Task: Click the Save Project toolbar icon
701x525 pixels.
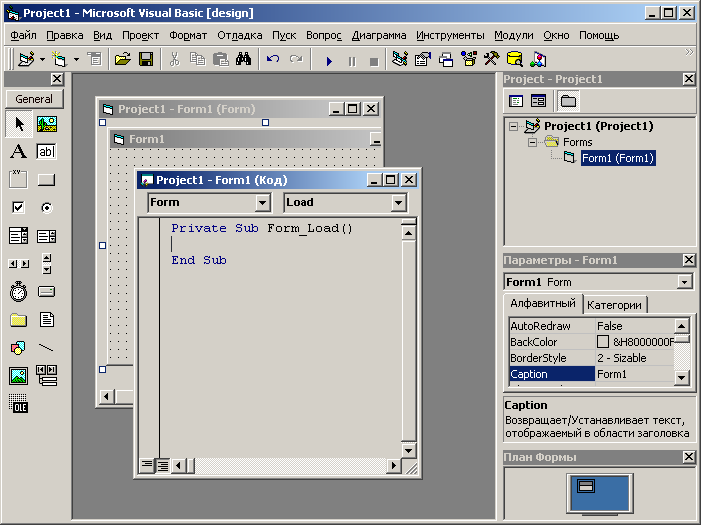Action: point(145,60)
